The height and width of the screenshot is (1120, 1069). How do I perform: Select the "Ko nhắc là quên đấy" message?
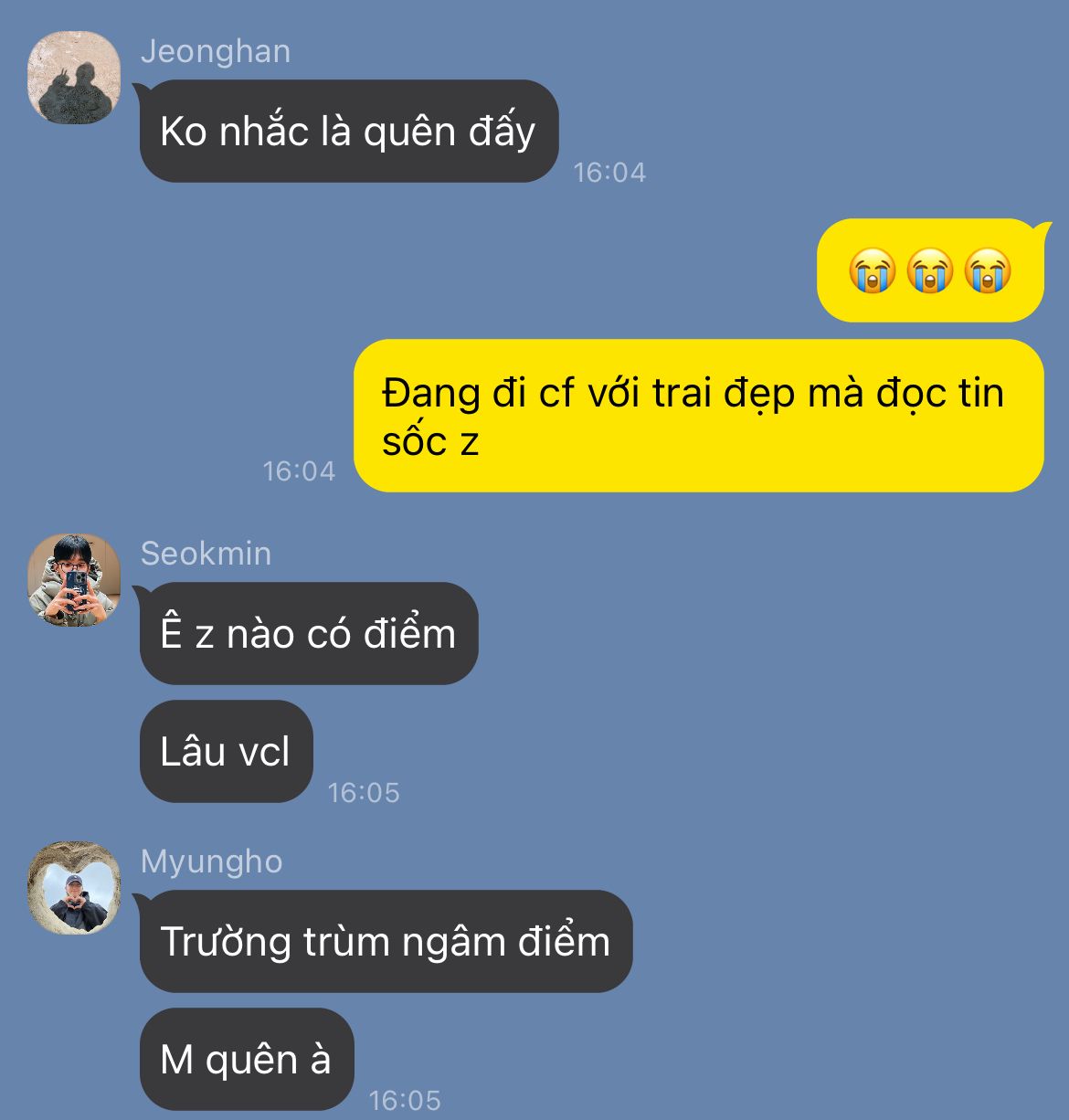[349, 131]
